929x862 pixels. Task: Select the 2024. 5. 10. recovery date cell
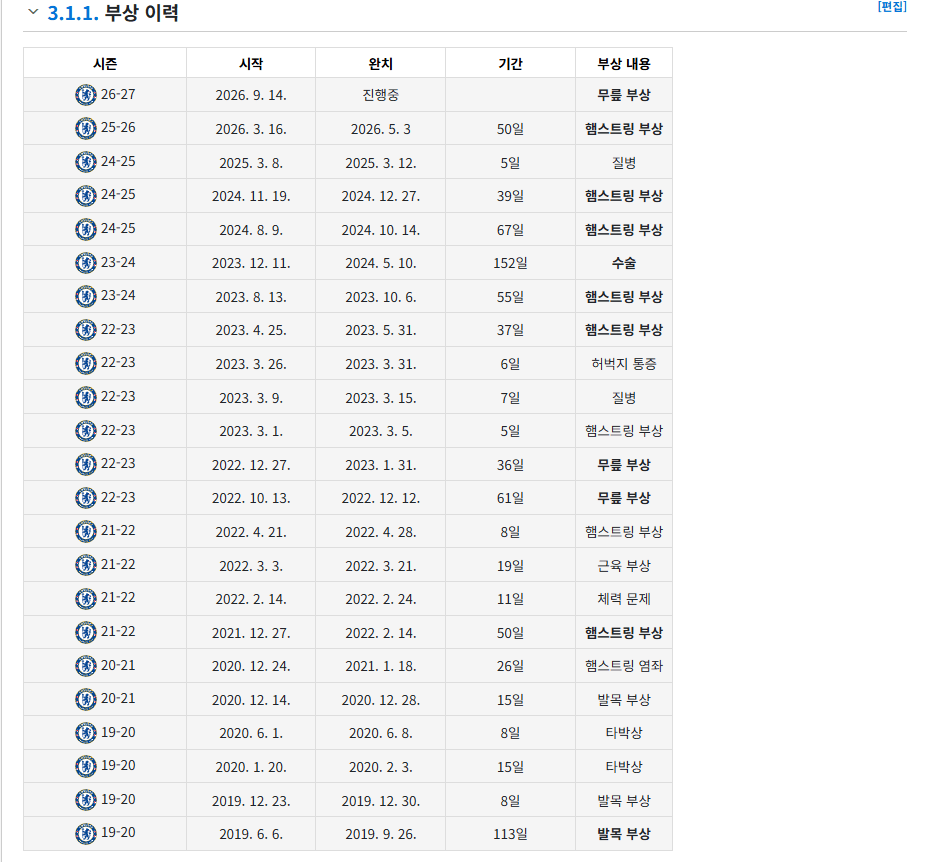pyautogui.click(x=380, y=263)
